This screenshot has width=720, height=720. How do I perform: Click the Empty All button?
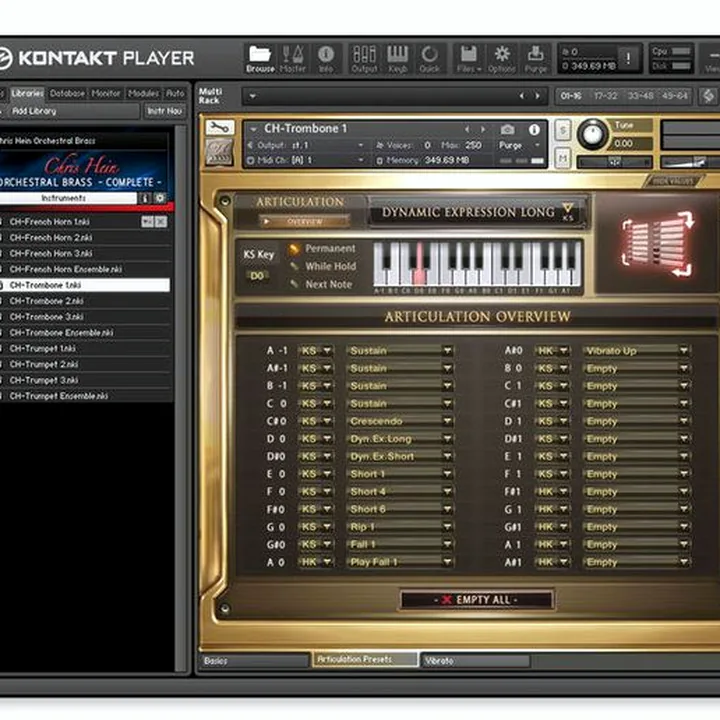[476, 600]
